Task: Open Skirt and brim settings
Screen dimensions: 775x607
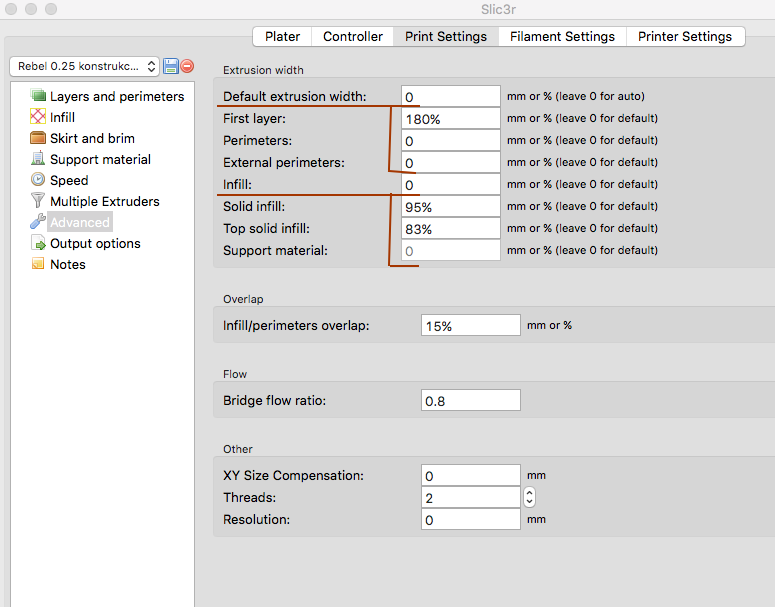Action: pos(92,138)
